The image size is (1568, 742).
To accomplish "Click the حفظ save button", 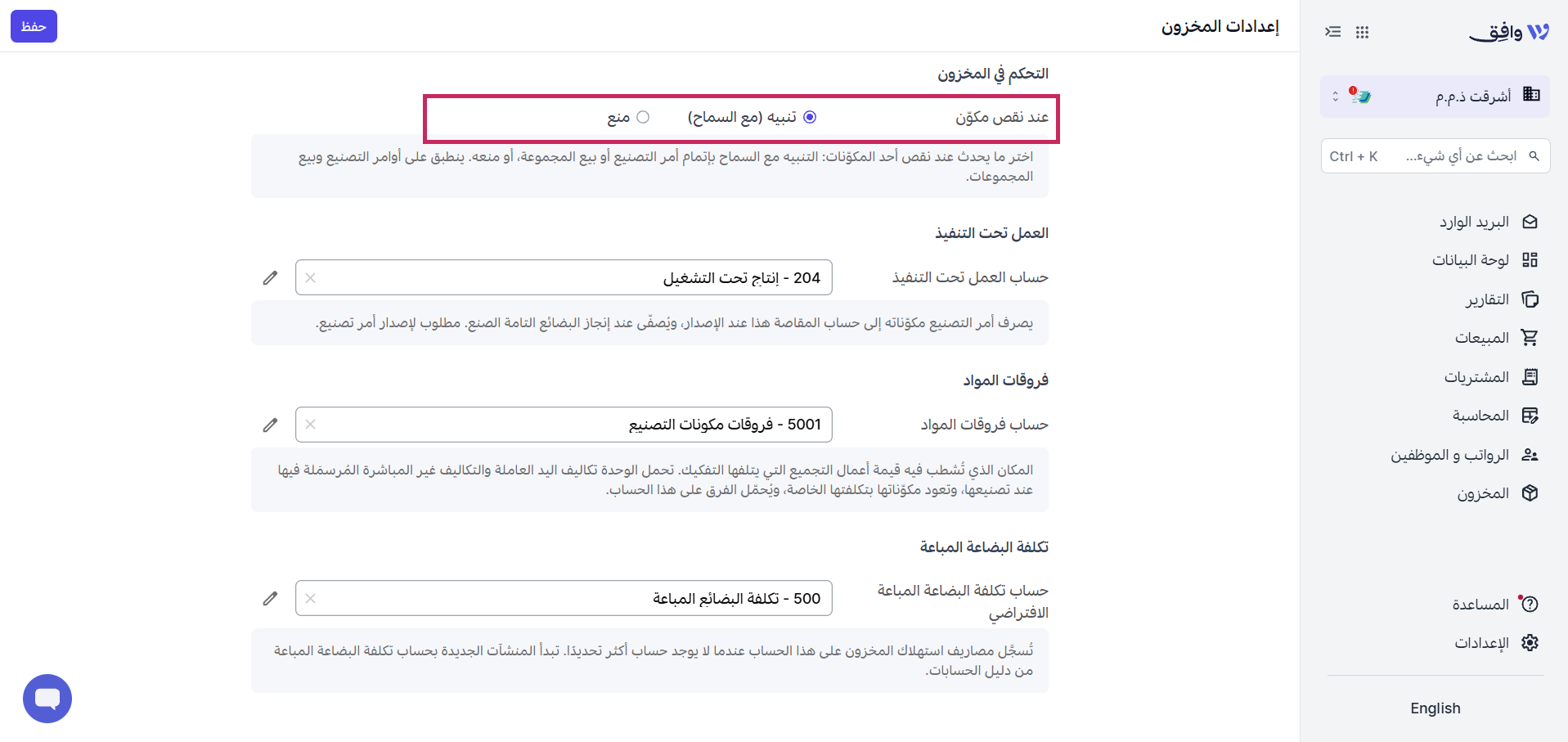I will tap(34, 26).
